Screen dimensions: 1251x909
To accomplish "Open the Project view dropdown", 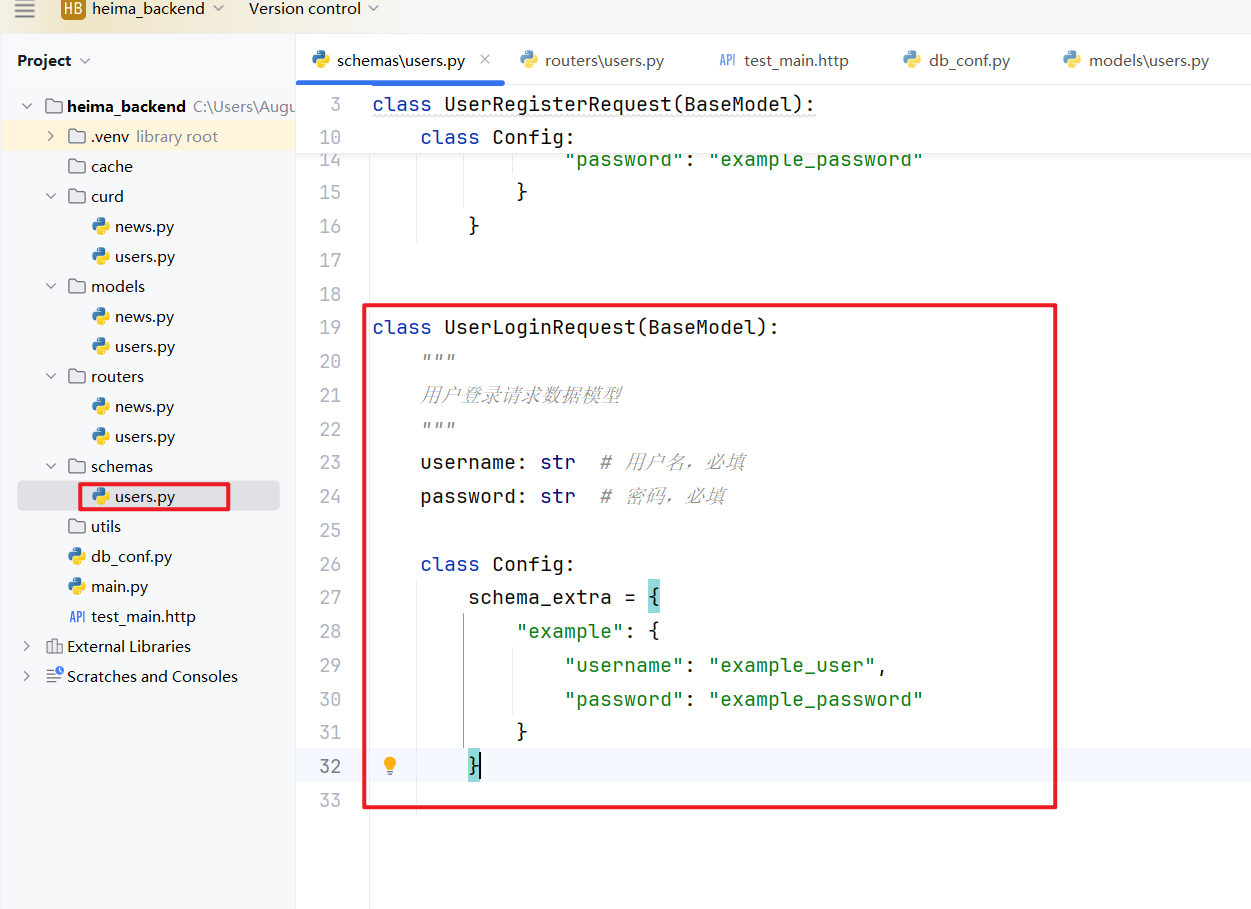I will pyautogui.click(x=54, y=61).
